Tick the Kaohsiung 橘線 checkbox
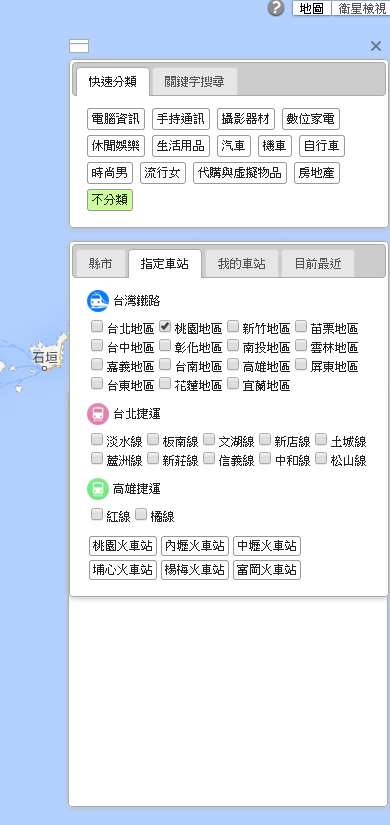Screen dimensions: 390x825 point(141,515)
